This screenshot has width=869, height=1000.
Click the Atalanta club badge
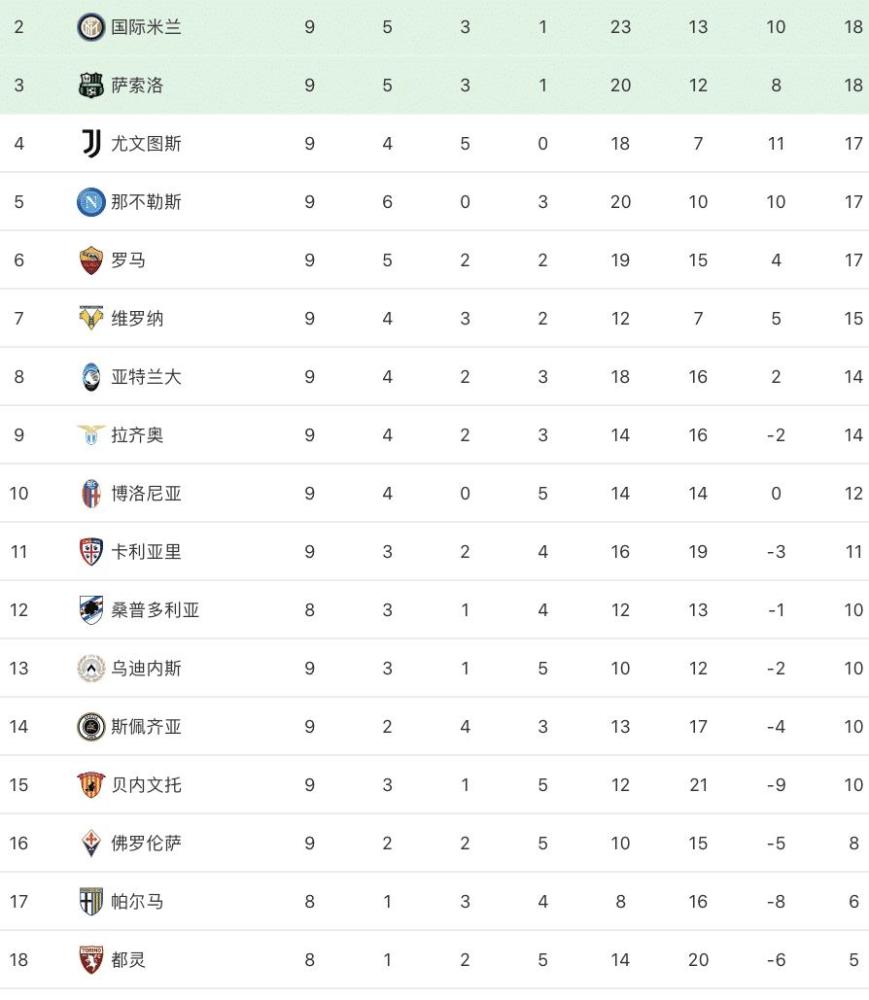click(x=91, y=377)
